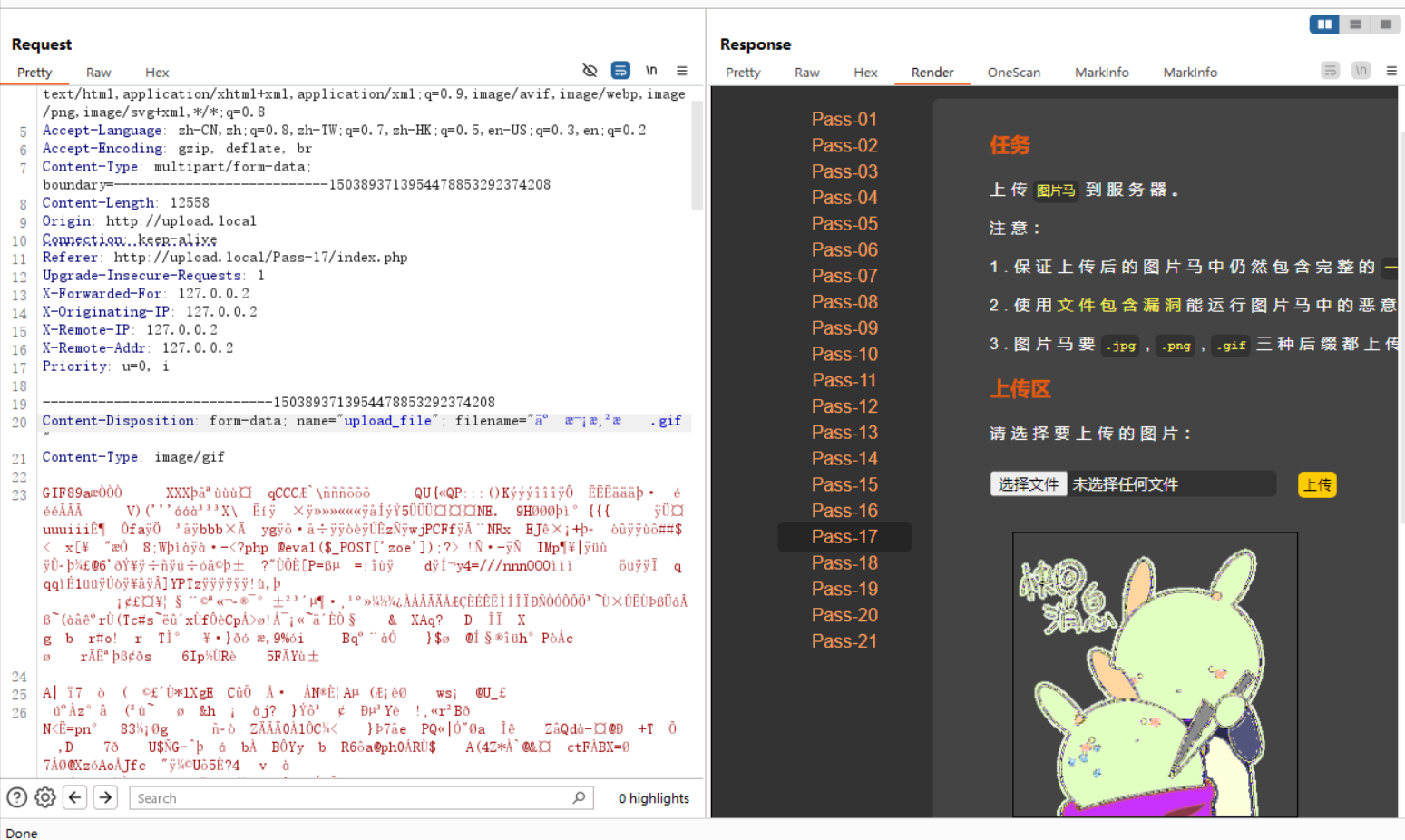
Task: Open the Pass-12 link
Action: click(844, 406)
